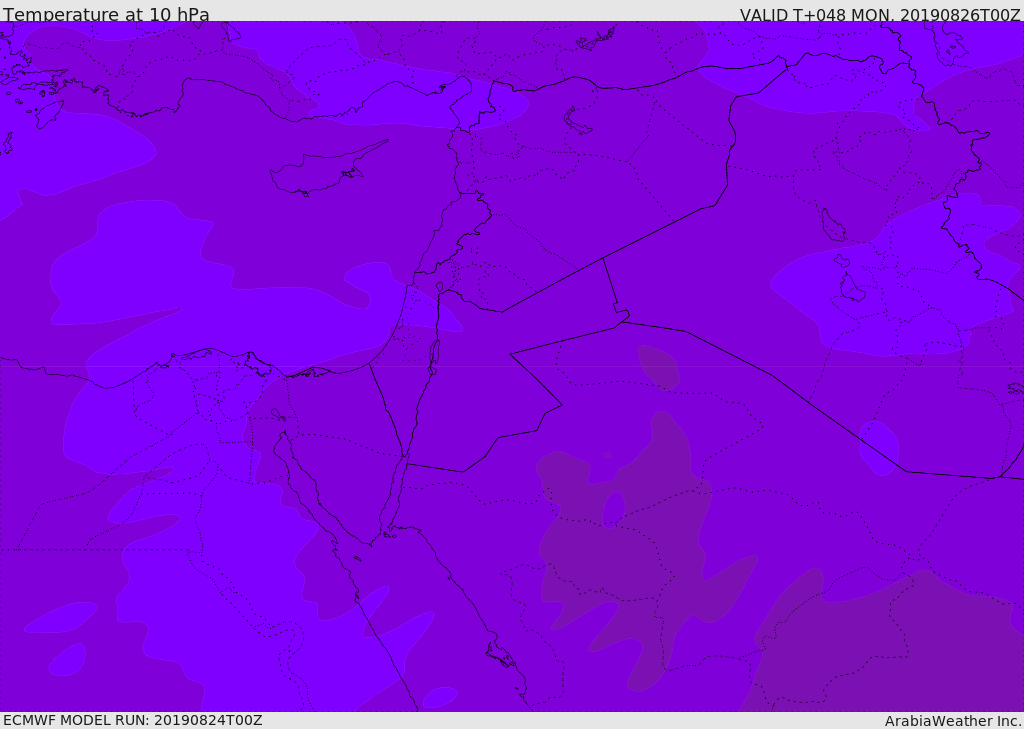Click the 'Temperature at 10 hPa' title
The height and width of the screenshot is (729, 1024).
(x=106, y=14)
